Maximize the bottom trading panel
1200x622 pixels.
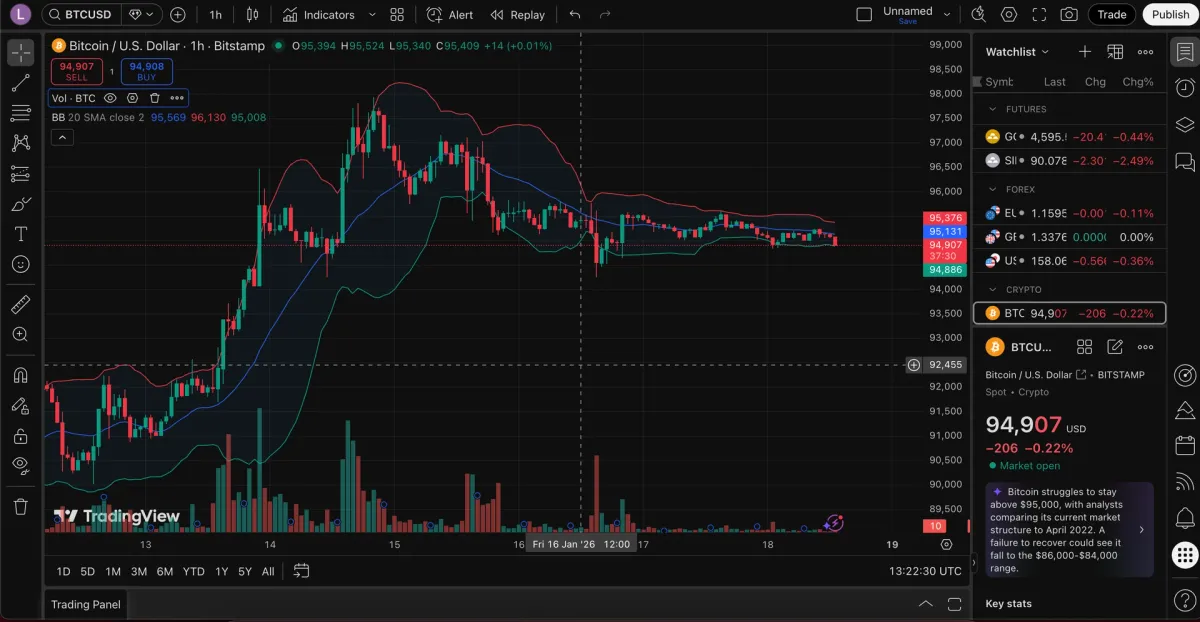pyautogui.click(x=955, y=604)
